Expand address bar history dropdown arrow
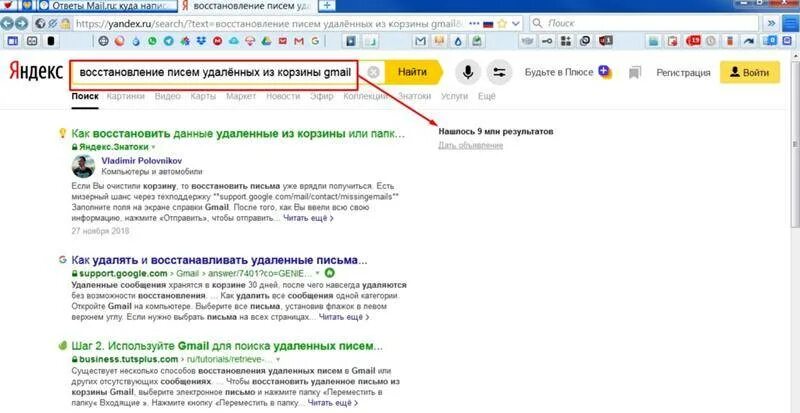 (516, 23)
